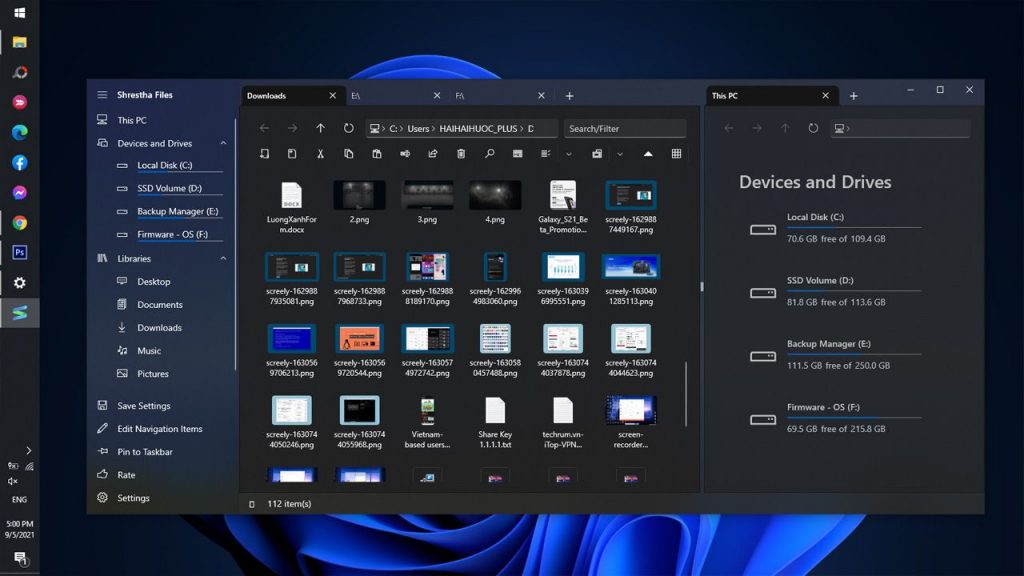Go up one folder level in Downloads pane

point(320,128)
